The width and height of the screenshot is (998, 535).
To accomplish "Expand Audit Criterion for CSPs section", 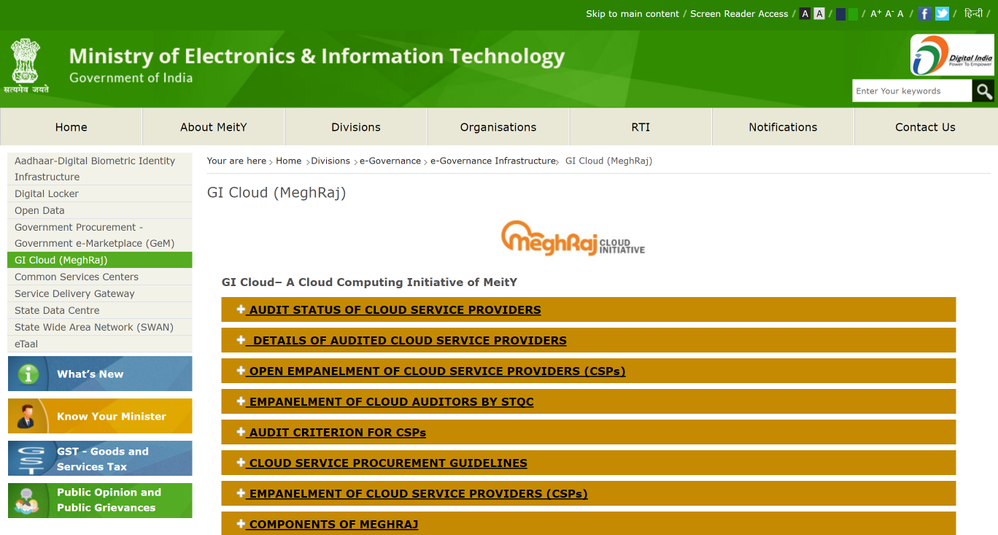I will click(588, 432).
